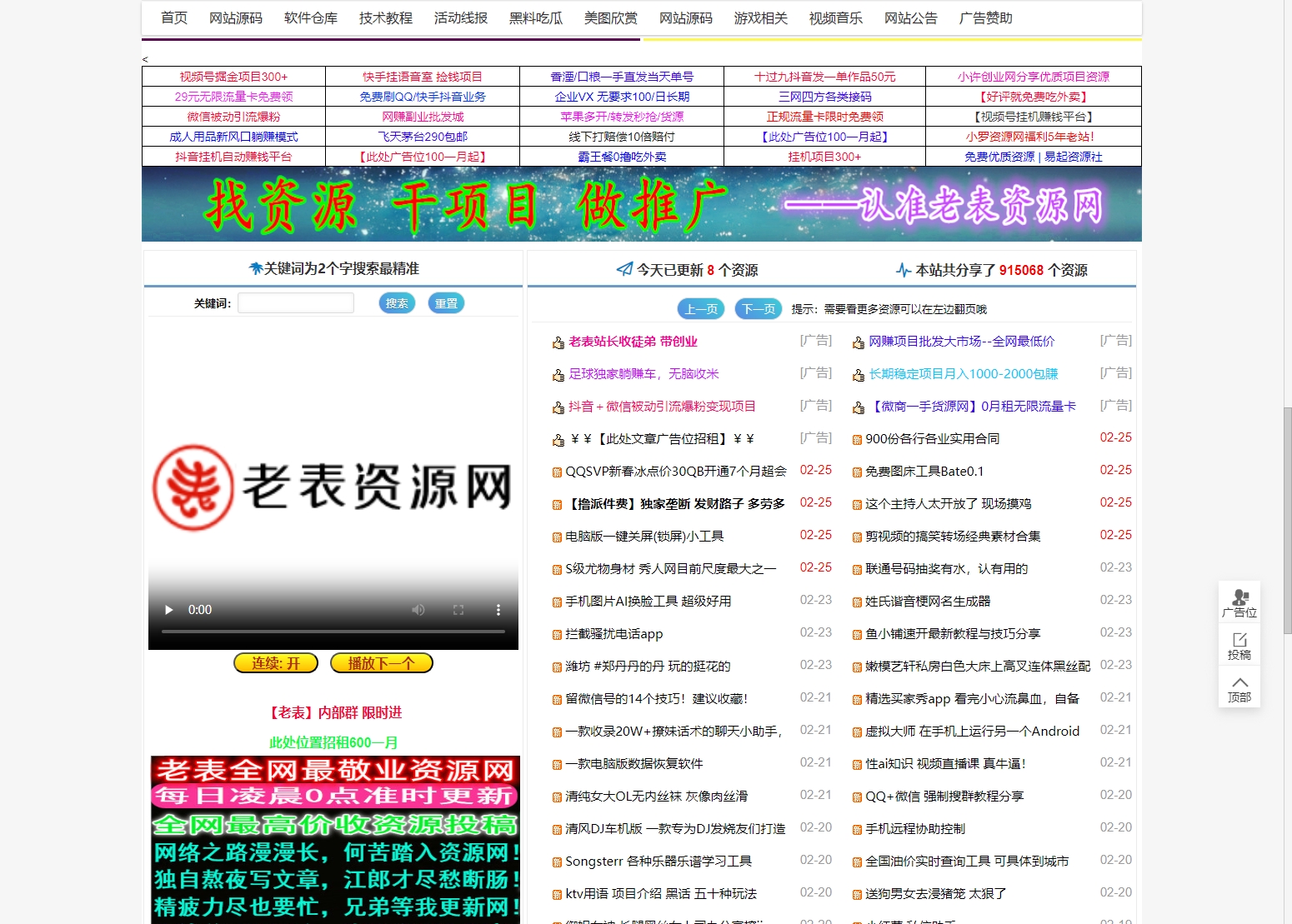Click icon beside 一款电脑版数据恢复软件
Screen dimensions: 1292x924
click(557, 765)
